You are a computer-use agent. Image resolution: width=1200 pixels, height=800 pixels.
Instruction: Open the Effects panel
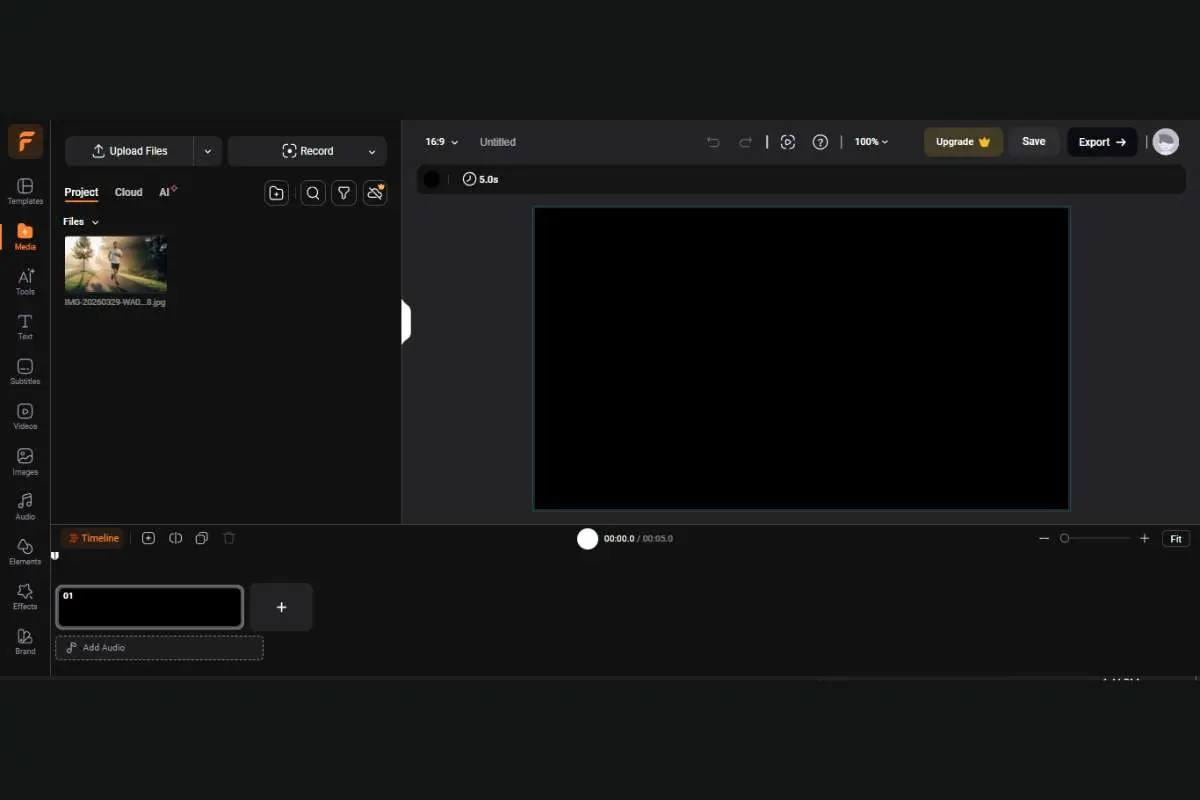click(24, 596)
